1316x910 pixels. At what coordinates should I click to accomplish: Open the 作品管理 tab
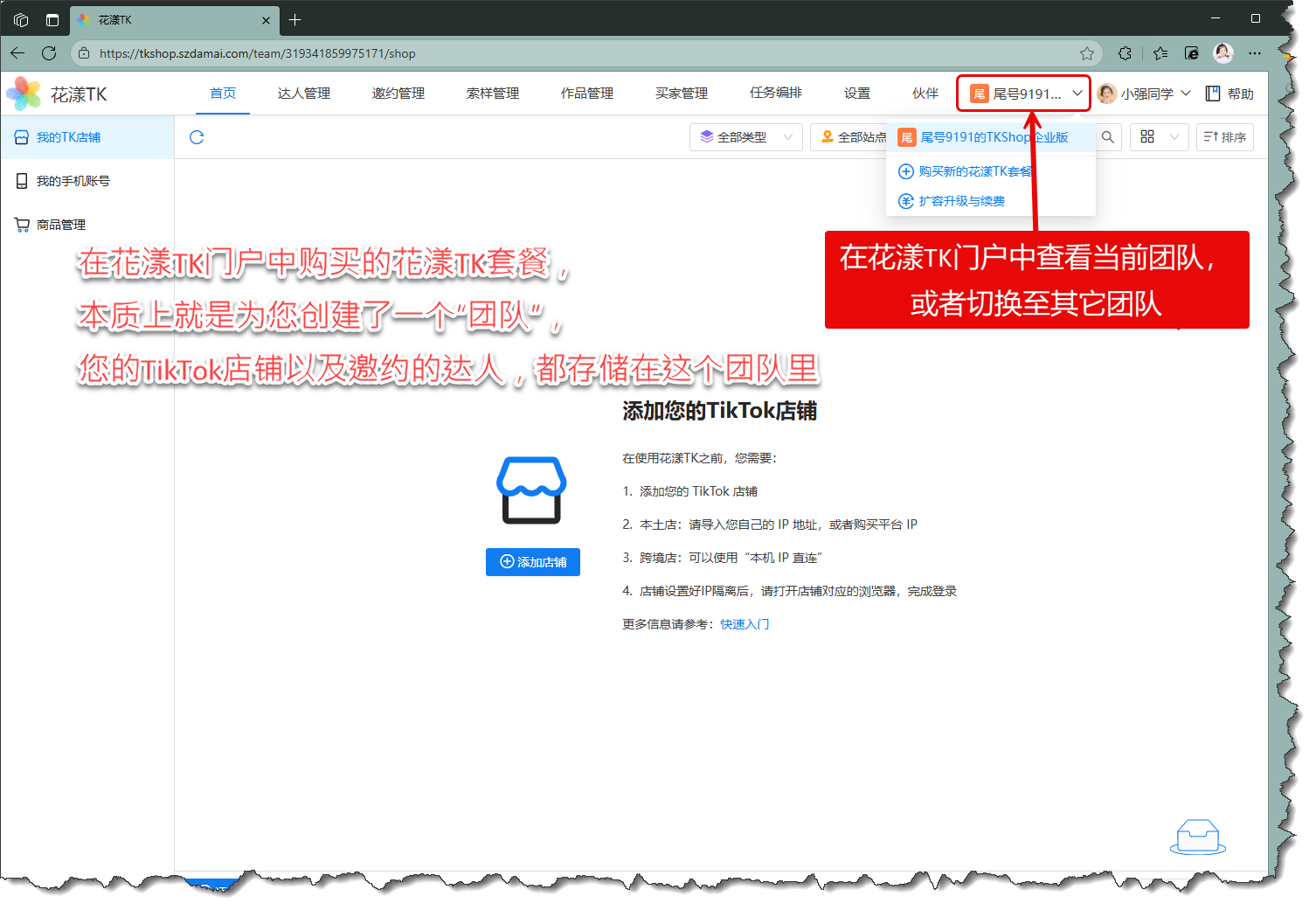pos(587,93)
